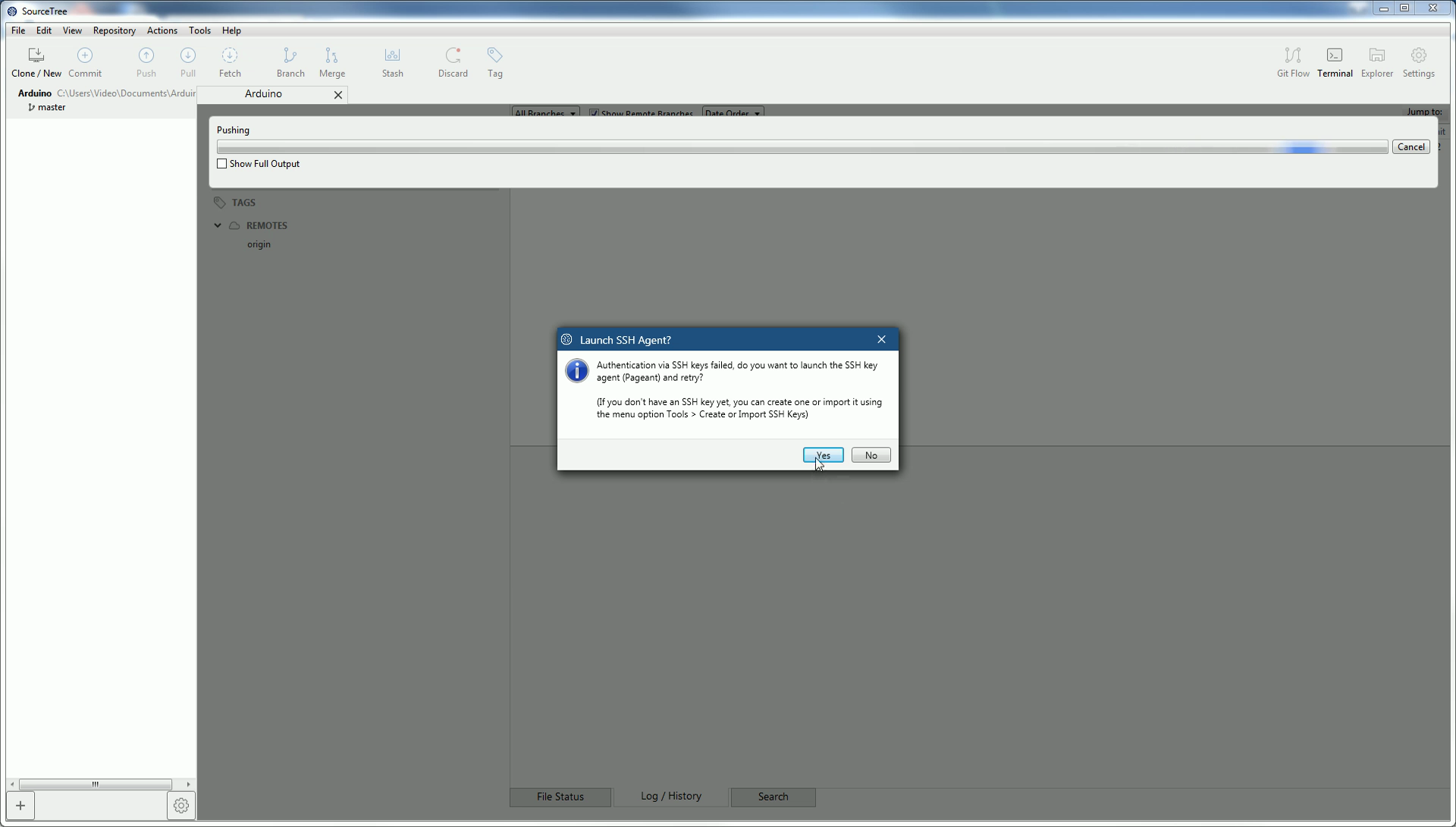The width and height of the screenshot is (1456, 827).
Task: Launch the Terminal icon
Action: [1335, 62]
